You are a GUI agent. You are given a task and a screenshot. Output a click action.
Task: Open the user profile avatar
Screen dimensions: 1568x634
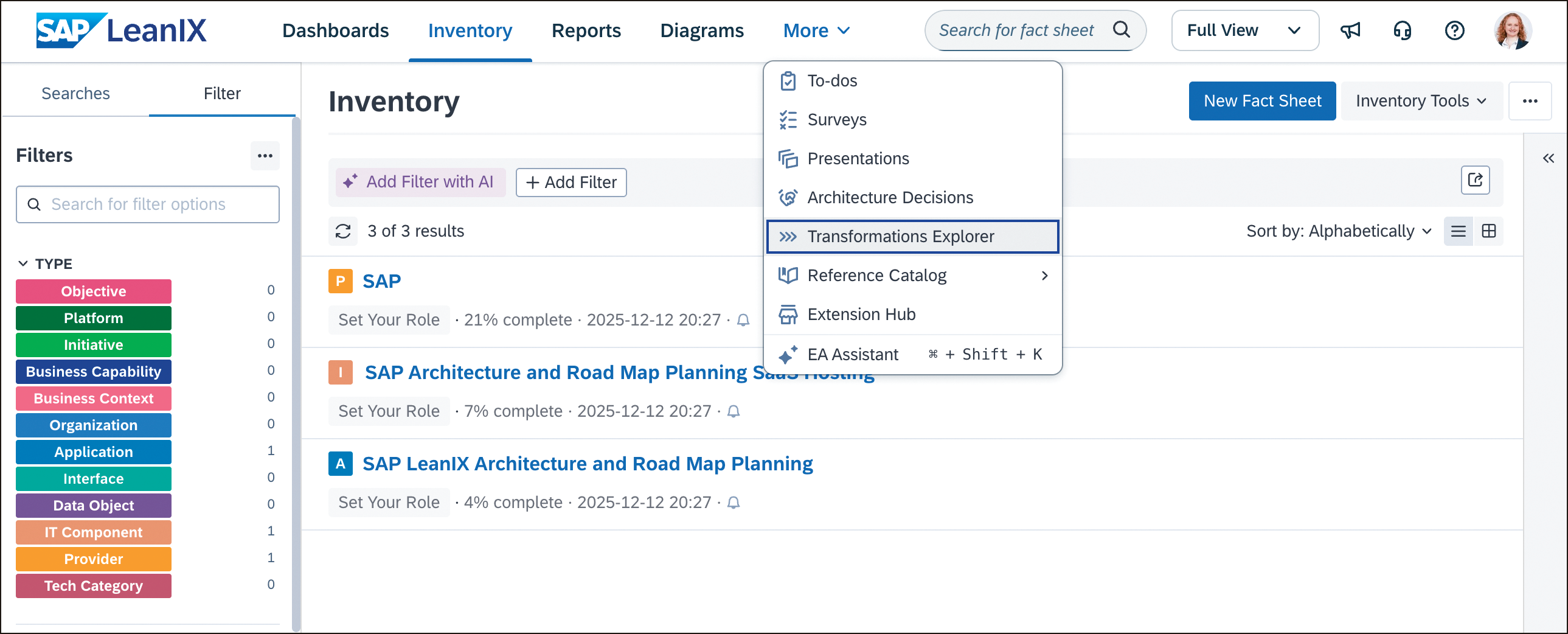1513,30
